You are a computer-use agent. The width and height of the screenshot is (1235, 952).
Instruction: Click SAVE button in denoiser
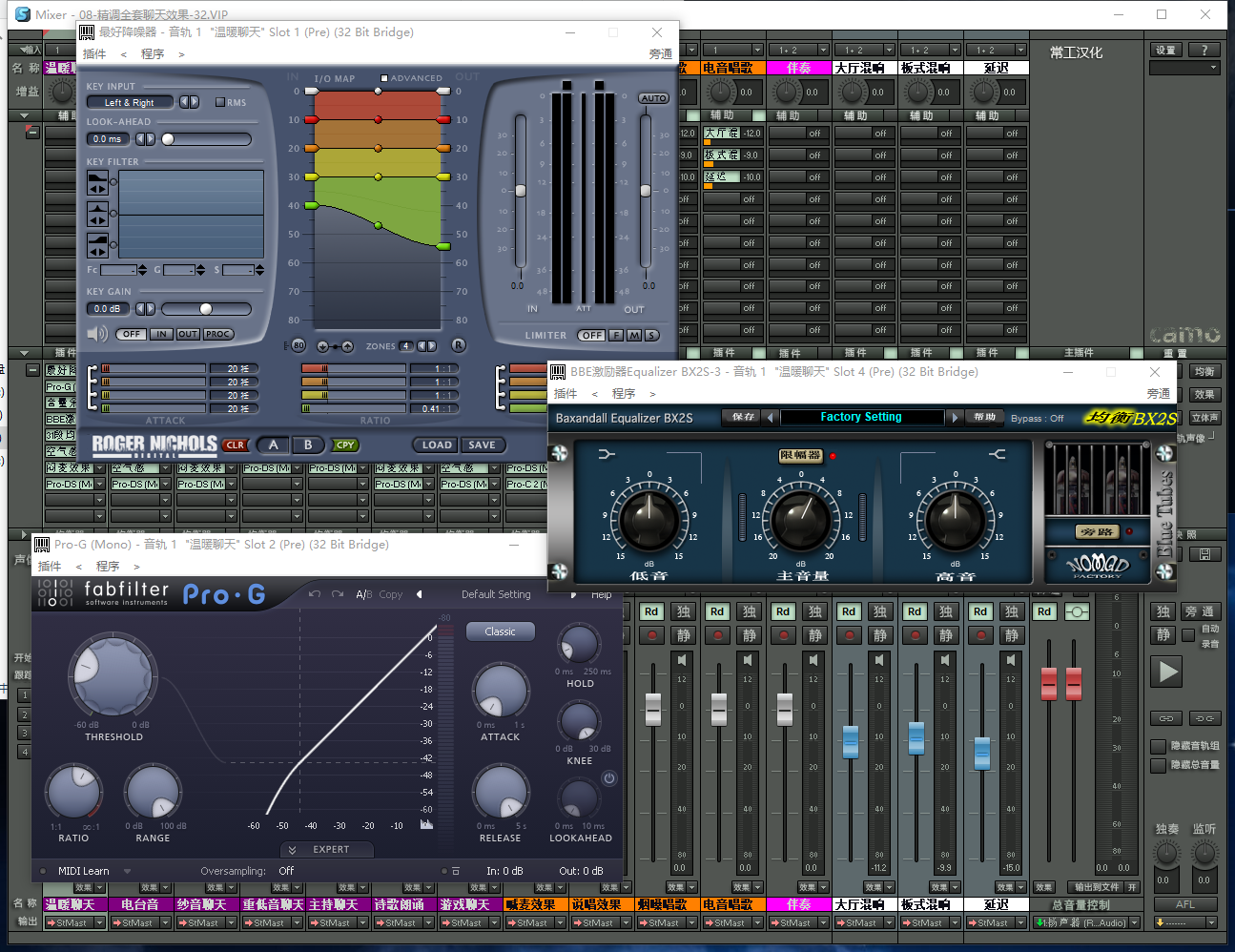point(482,445)
